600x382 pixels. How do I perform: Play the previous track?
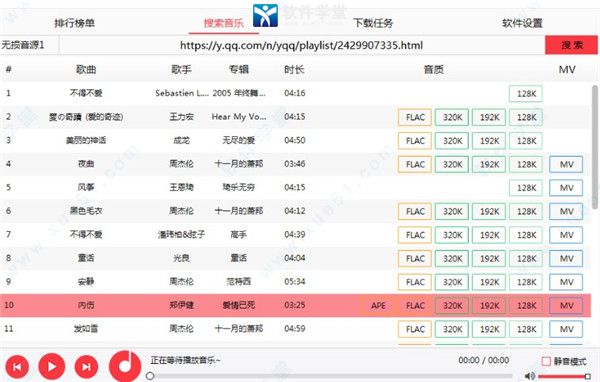[17, 367]
